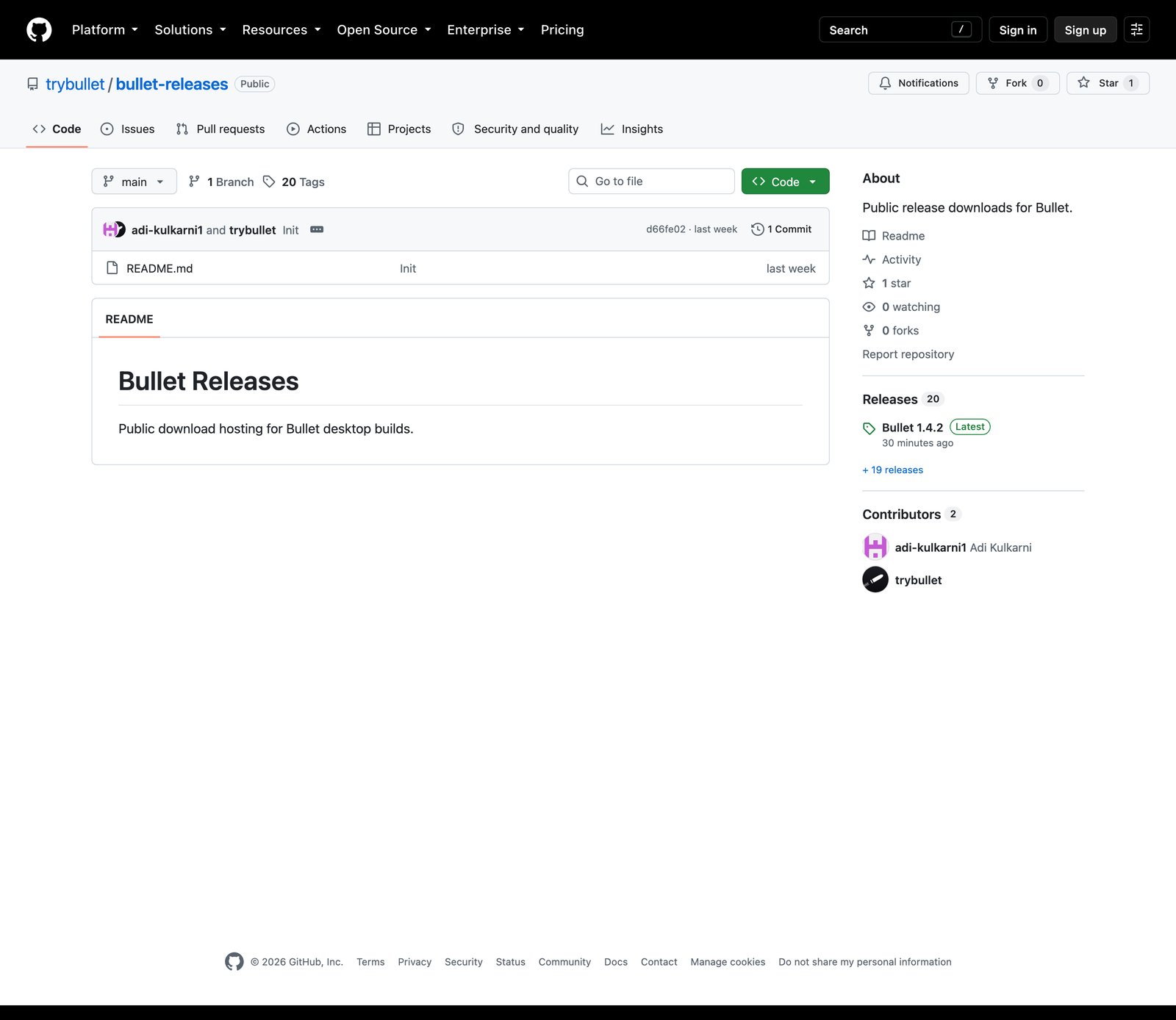
Task: Open commit hash d66fe02
Action: click(x=665, y=229)
